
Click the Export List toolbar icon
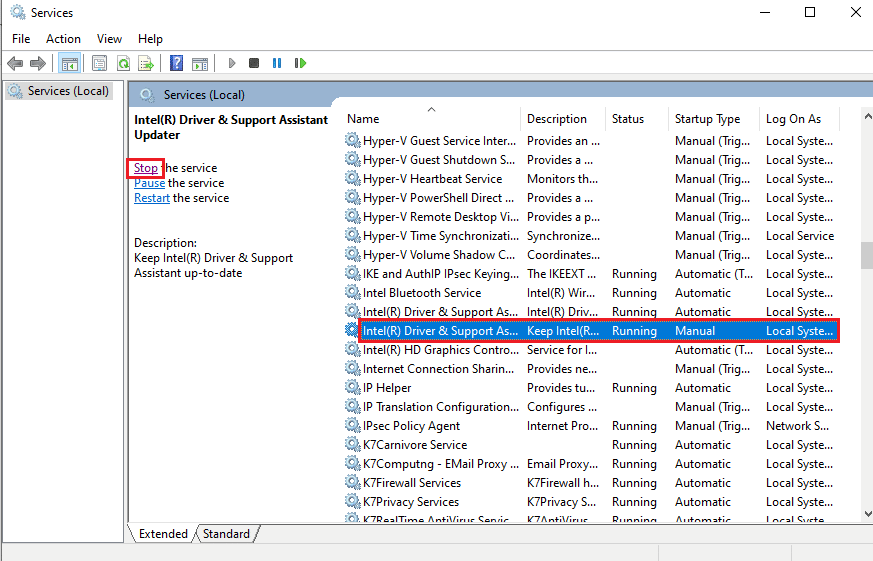[146, 63]
